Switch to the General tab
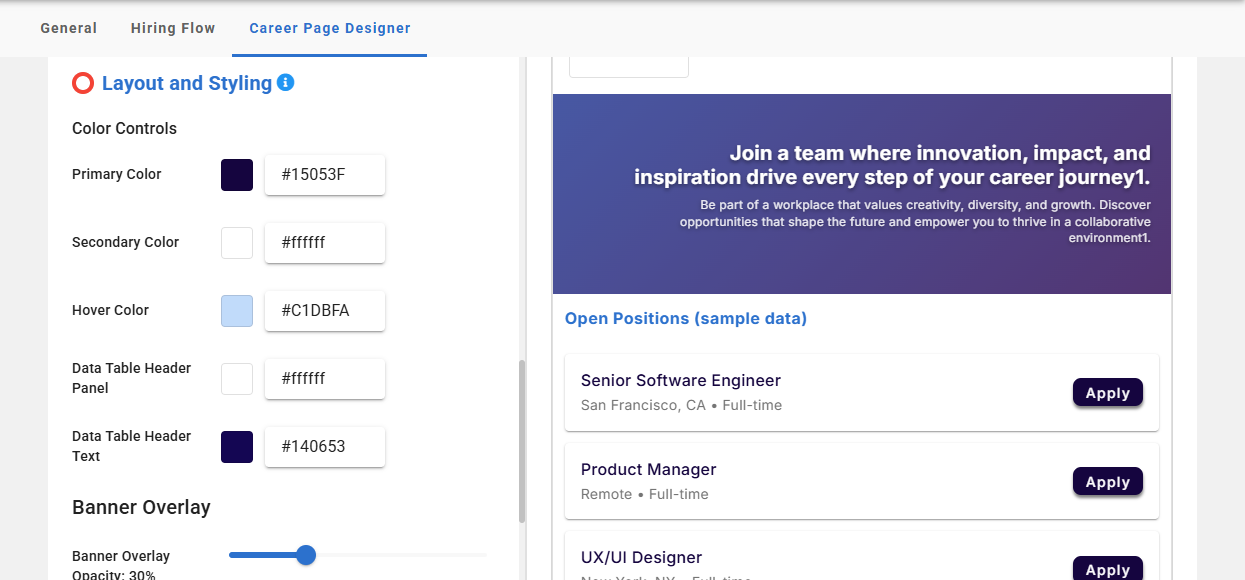The height and width of the screenshot is (580, 1245). (69, 28)
